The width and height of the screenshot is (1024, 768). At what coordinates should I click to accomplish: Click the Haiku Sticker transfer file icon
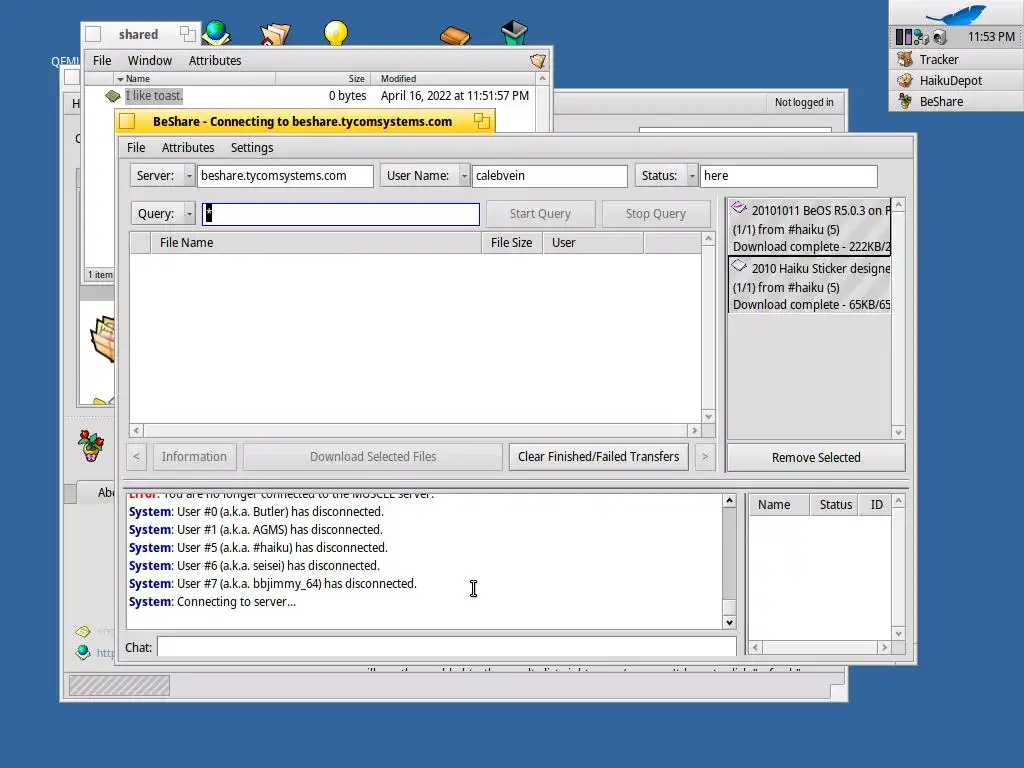739,266
